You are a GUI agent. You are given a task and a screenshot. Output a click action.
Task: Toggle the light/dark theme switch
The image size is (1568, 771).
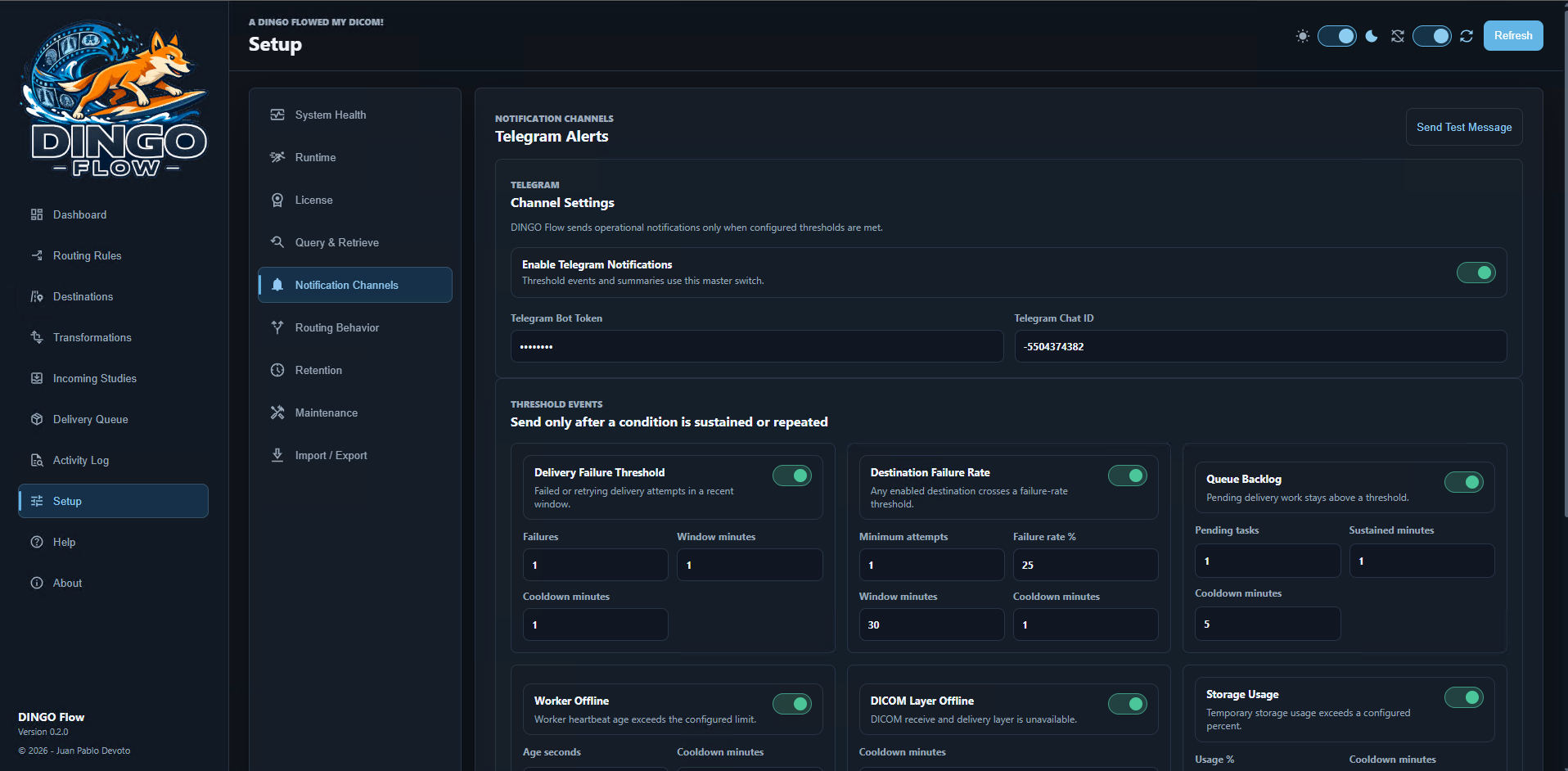click(1336, 36)
